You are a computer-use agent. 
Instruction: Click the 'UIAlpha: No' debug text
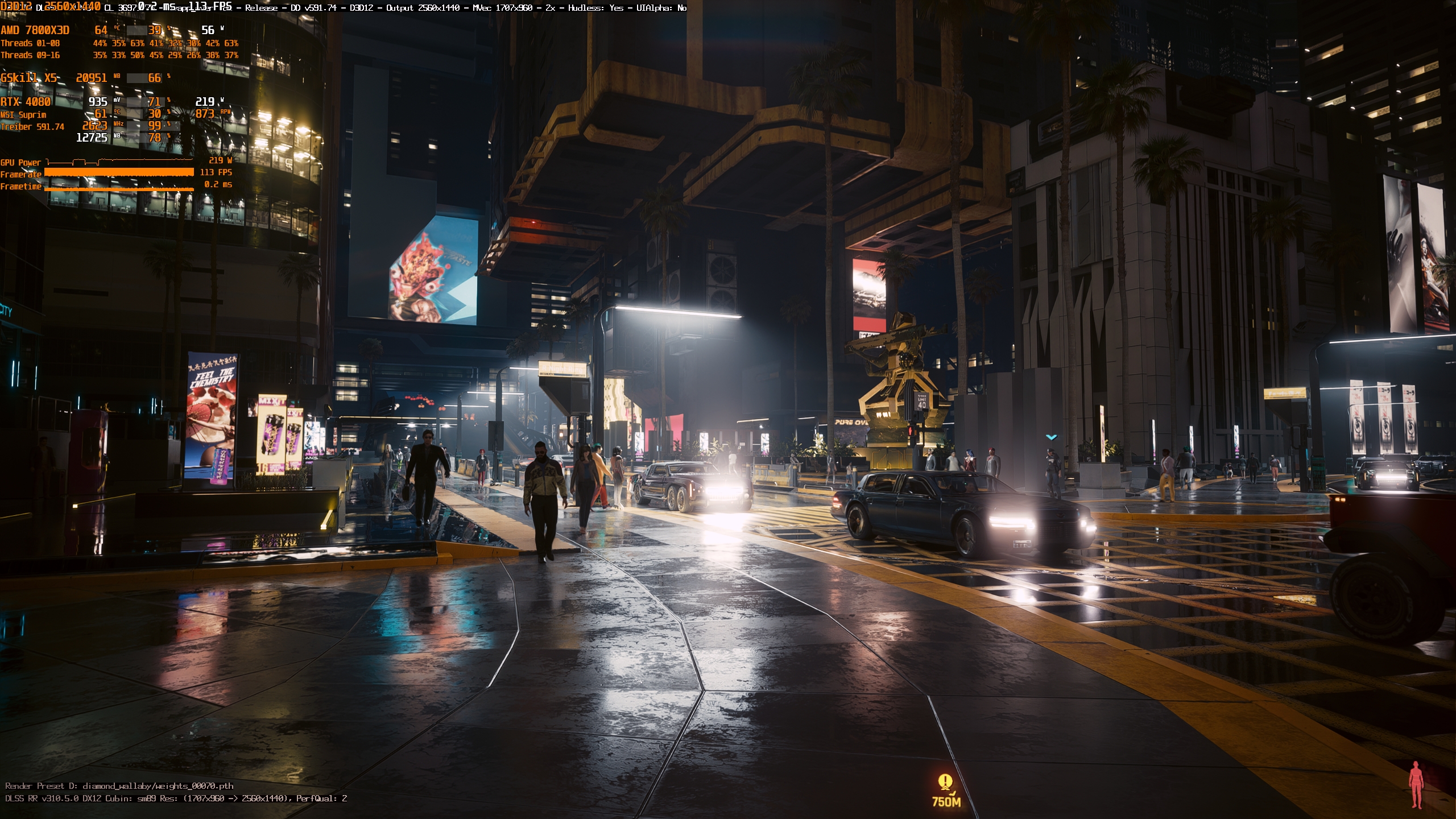pyautogui.click(x=661, y=8)
